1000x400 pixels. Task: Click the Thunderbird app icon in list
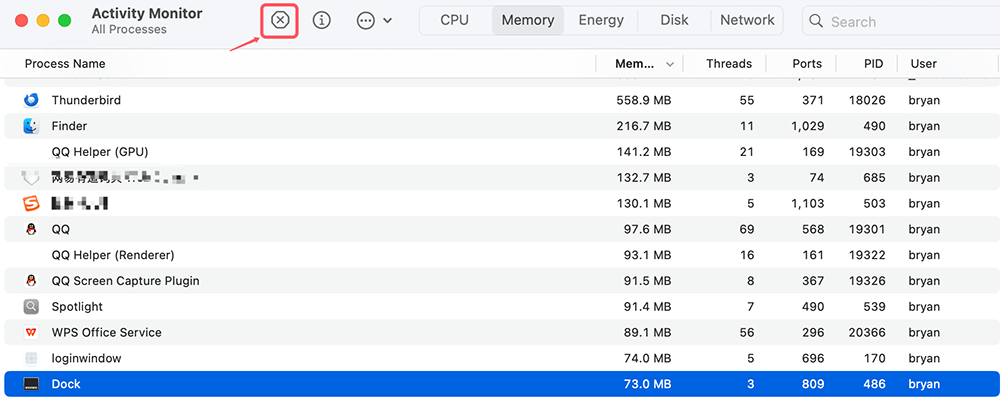coord(31,100)
